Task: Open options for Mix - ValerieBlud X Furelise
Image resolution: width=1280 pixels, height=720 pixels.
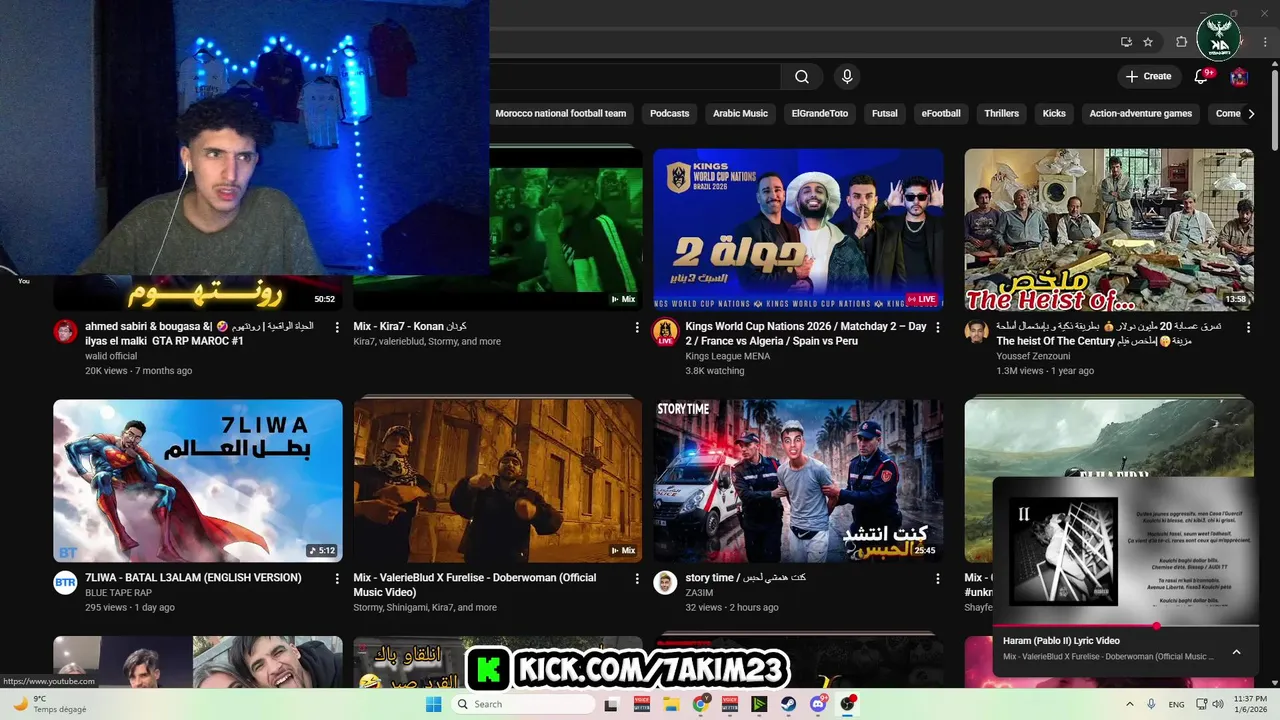Action: coord(637,578)
